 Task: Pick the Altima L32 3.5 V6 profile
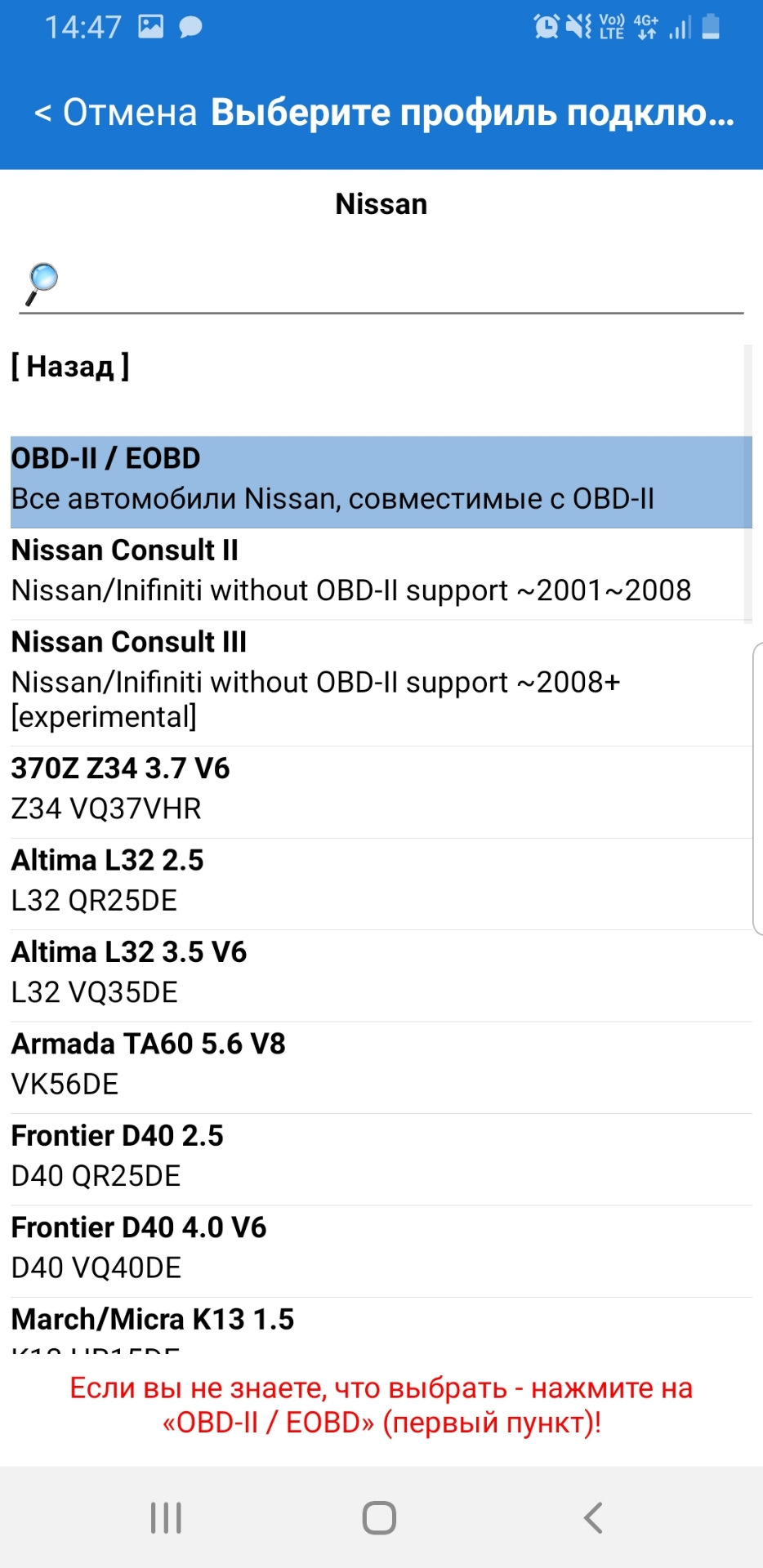pyautogui.click(x=381, y=973)
